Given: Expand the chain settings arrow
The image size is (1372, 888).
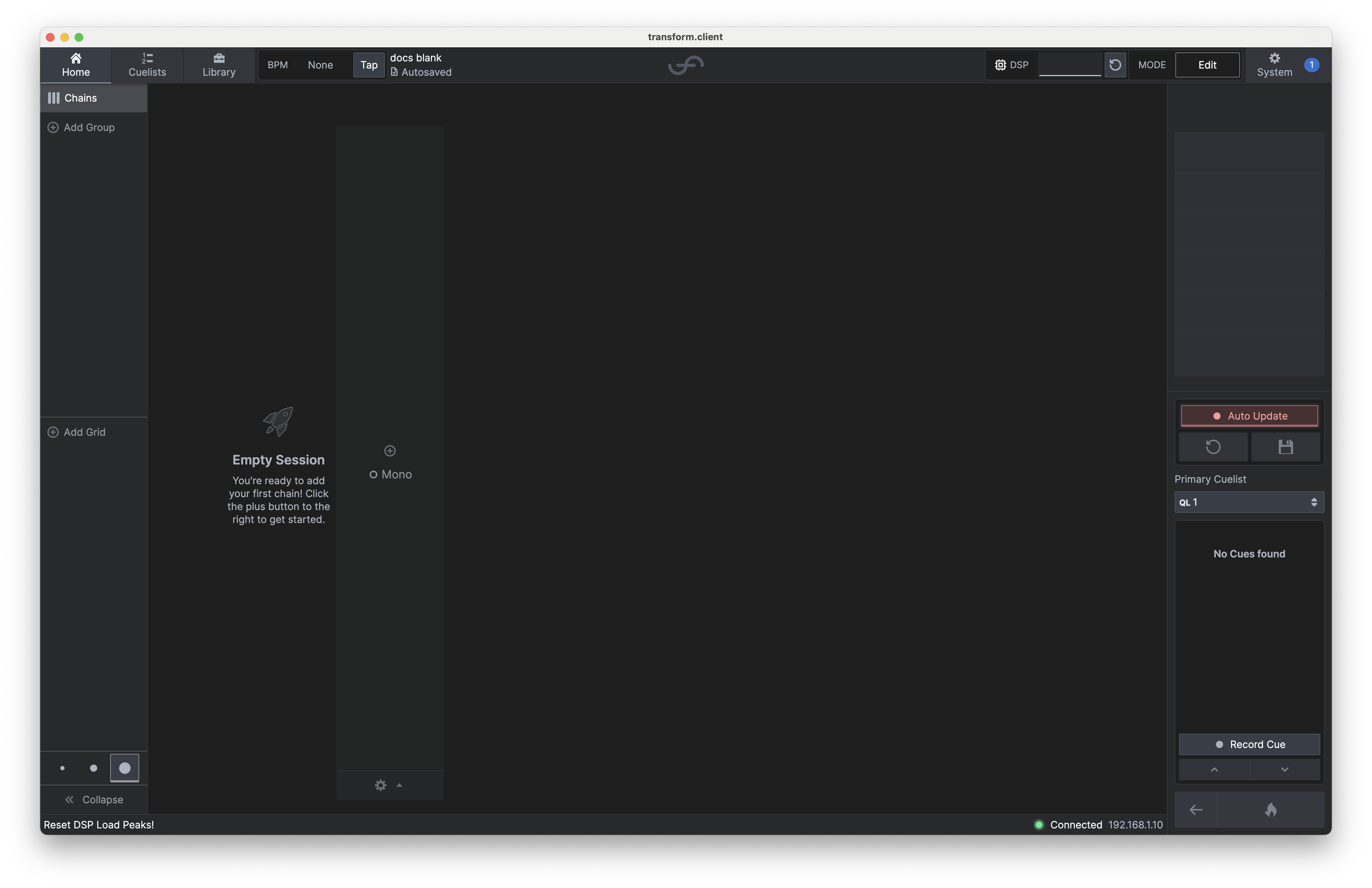Looking at the screenshot, I should 399,785.
